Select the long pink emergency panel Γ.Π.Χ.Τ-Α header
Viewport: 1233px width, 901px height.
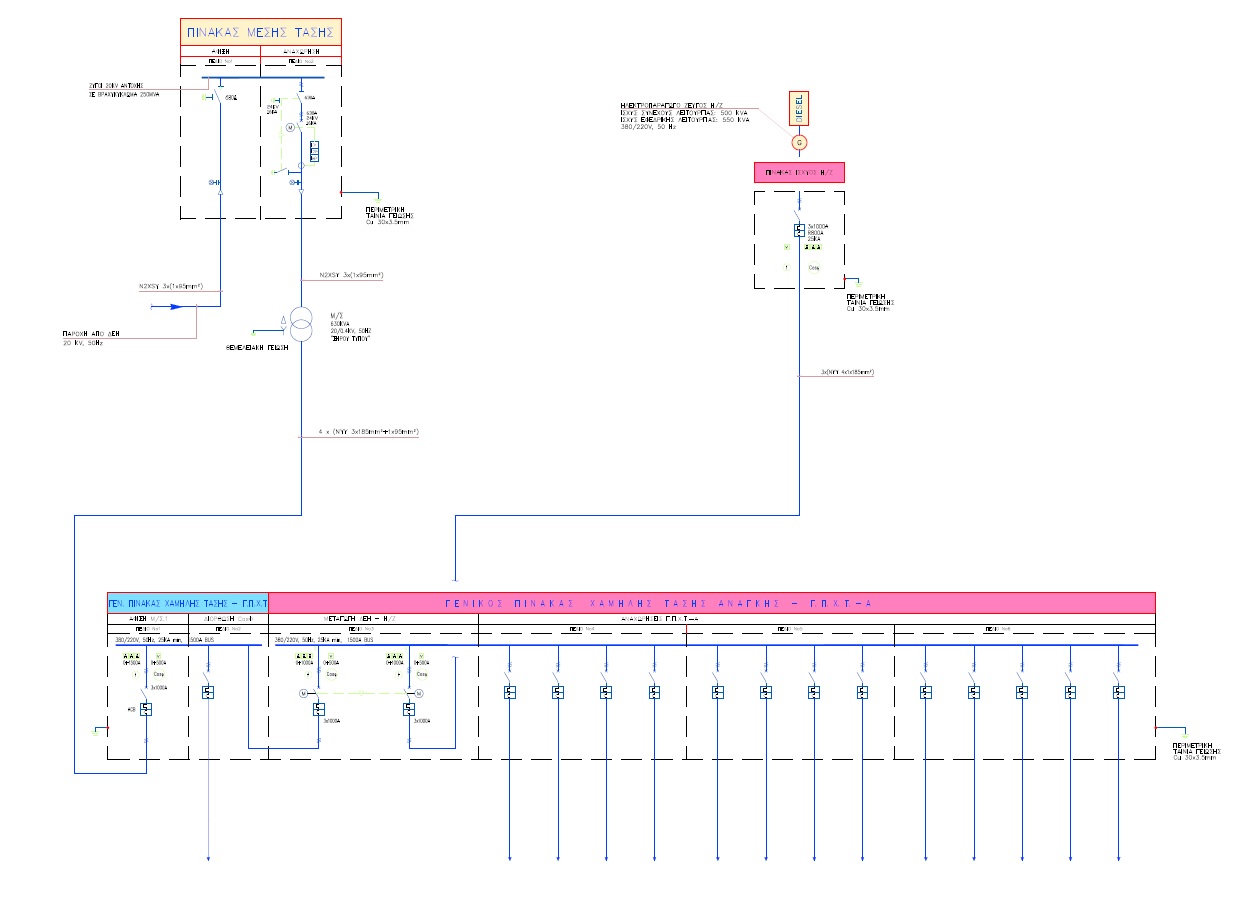point(712,603)
